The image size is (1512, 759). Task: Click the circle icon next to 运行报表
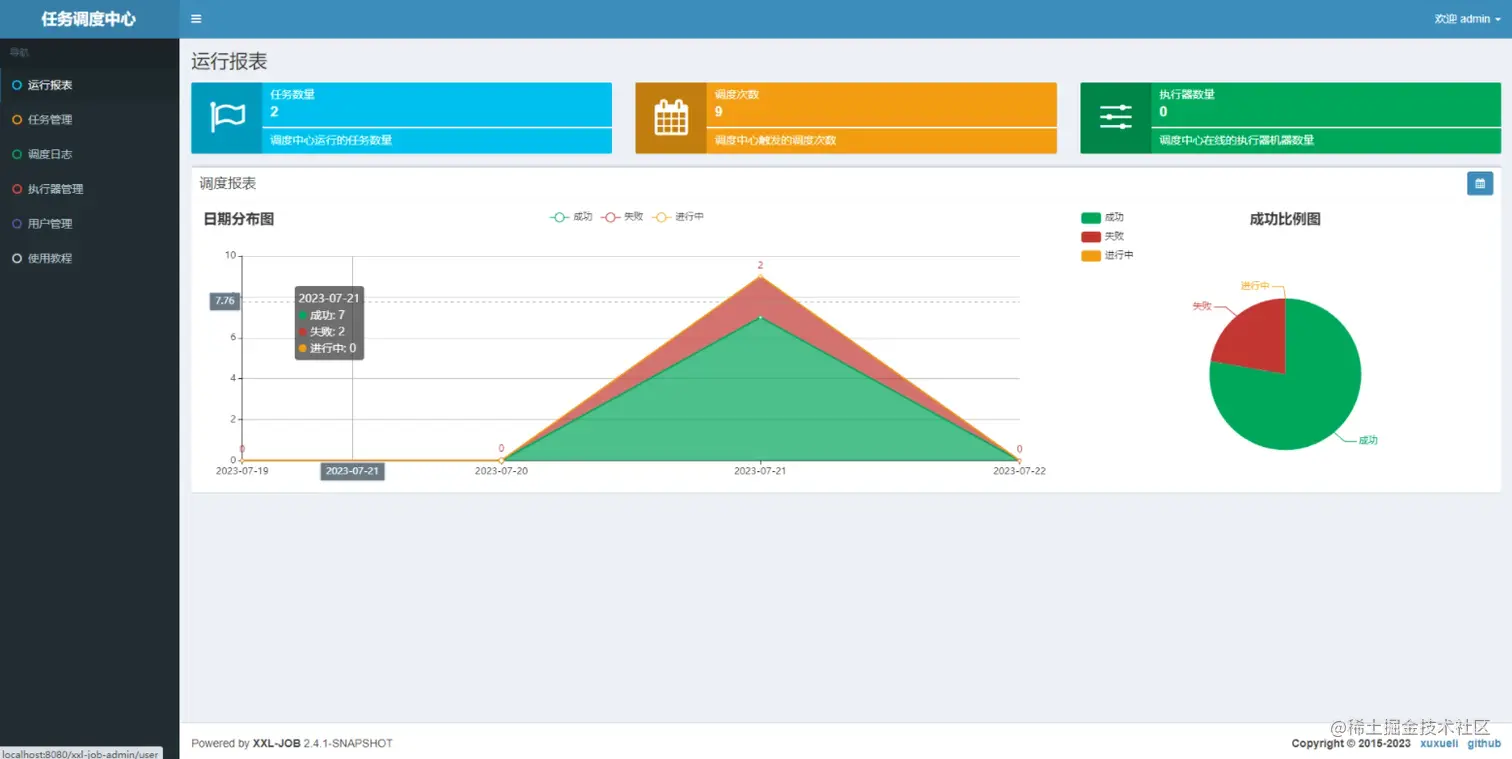[16, 85]
